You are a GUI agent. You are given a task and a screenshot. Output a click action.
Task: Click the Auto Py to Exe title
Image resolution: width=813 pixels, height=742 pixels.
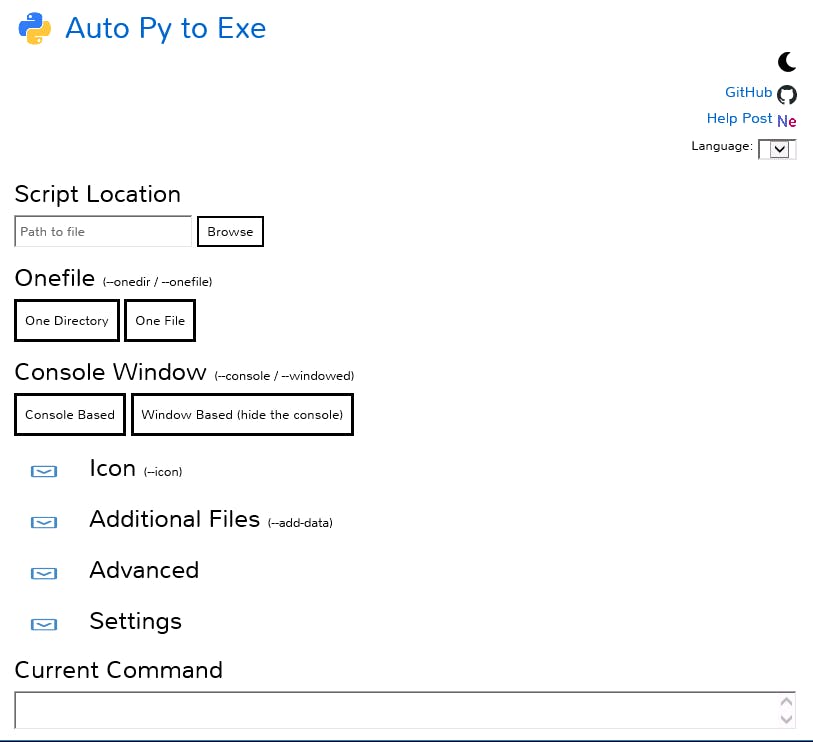coord(165,28)
